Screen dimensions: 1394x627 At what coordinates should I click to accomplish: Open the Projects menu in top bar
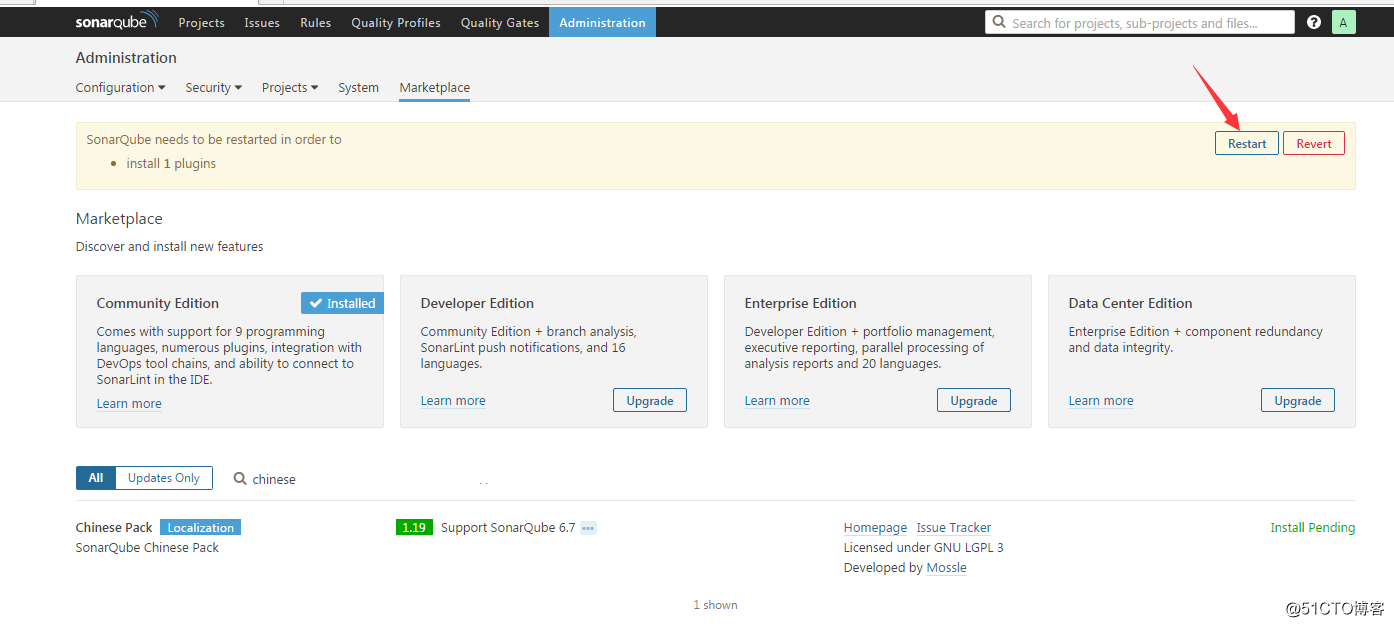[x=201, y=22]
